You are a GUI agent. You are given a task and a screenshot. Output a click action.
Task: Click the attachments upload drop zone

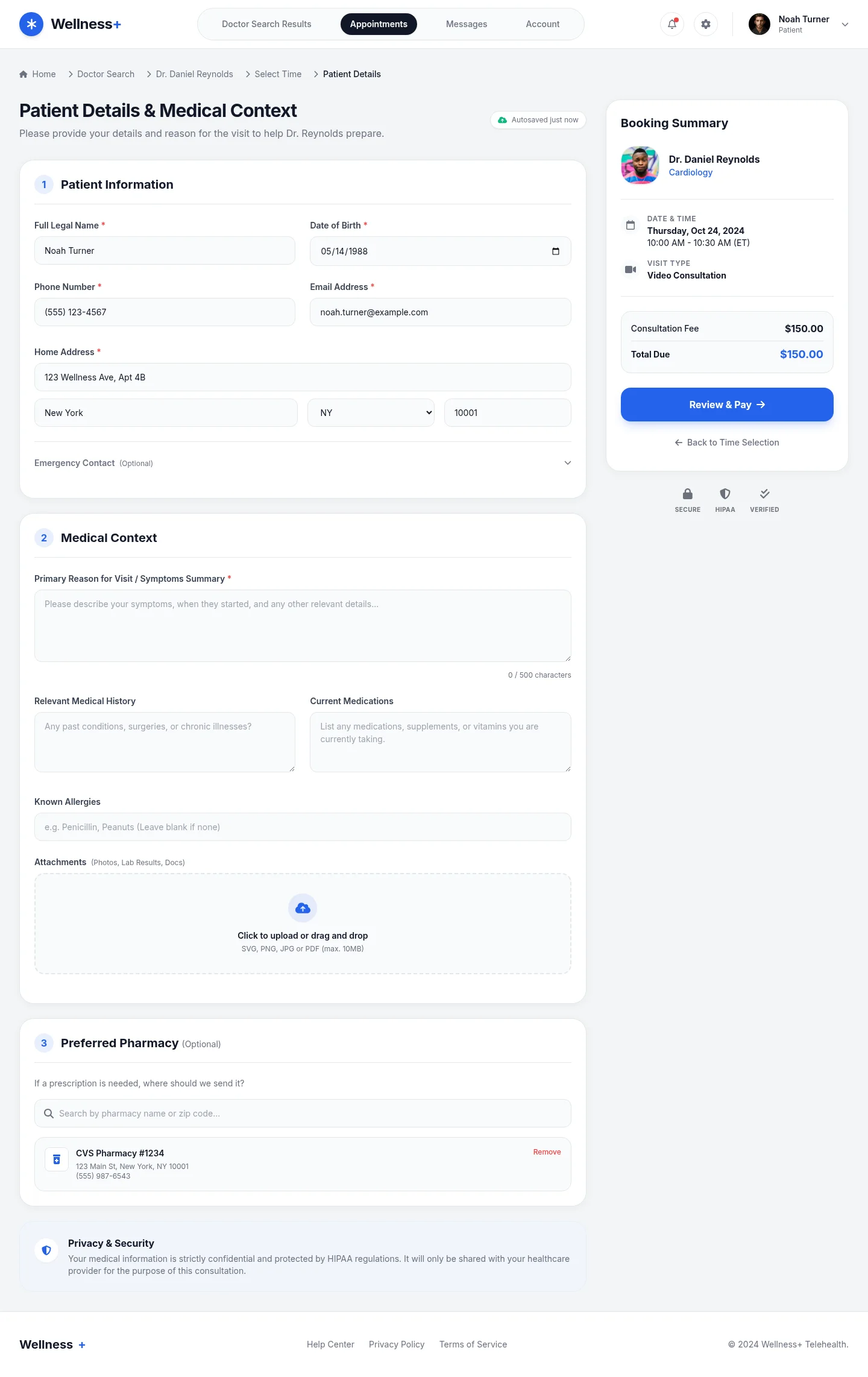[303, 924]
